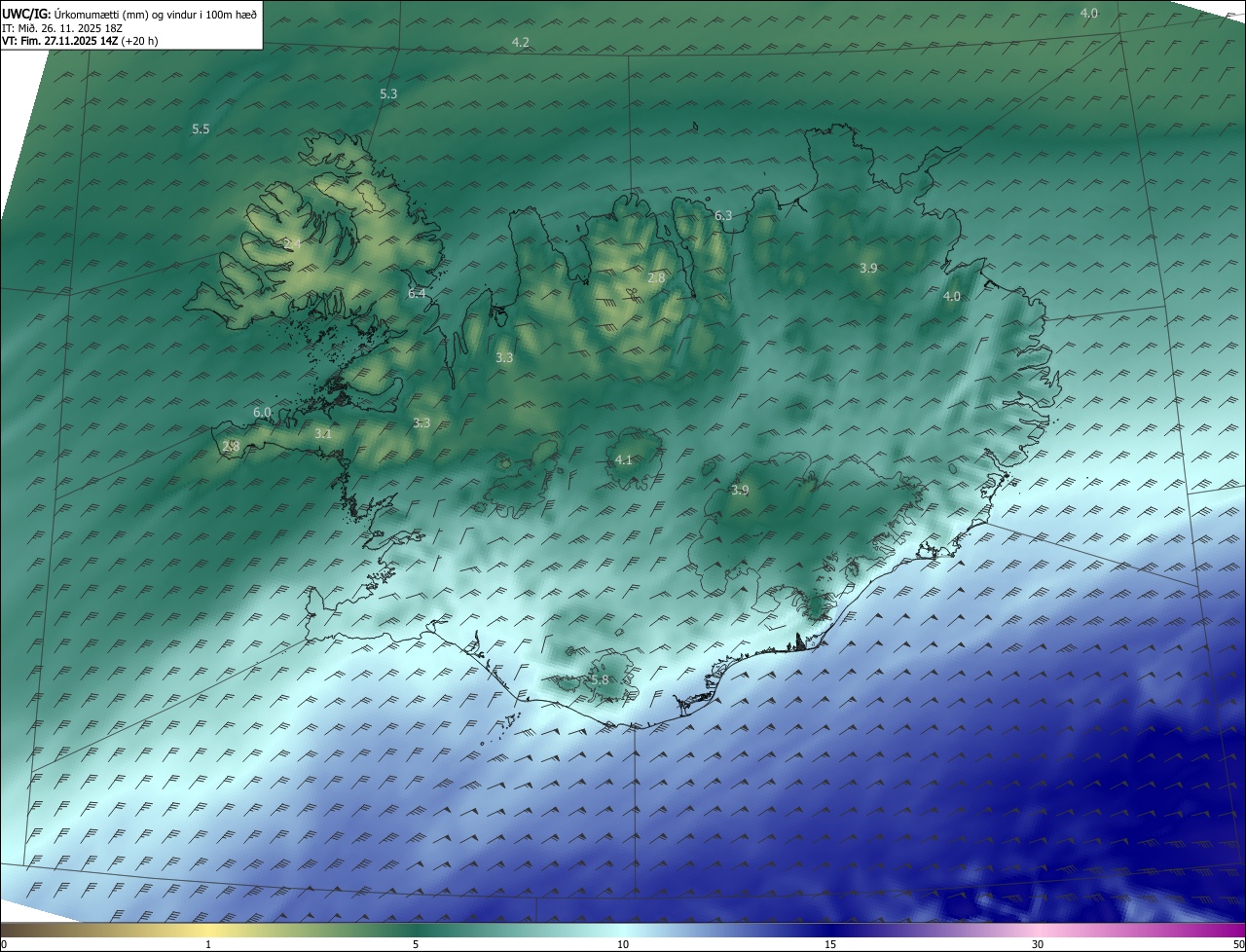The width and height of the screenshot is (1246, 952).
Task: Click the 4.1 label on central glacier
Action: [x=624, y=459]
